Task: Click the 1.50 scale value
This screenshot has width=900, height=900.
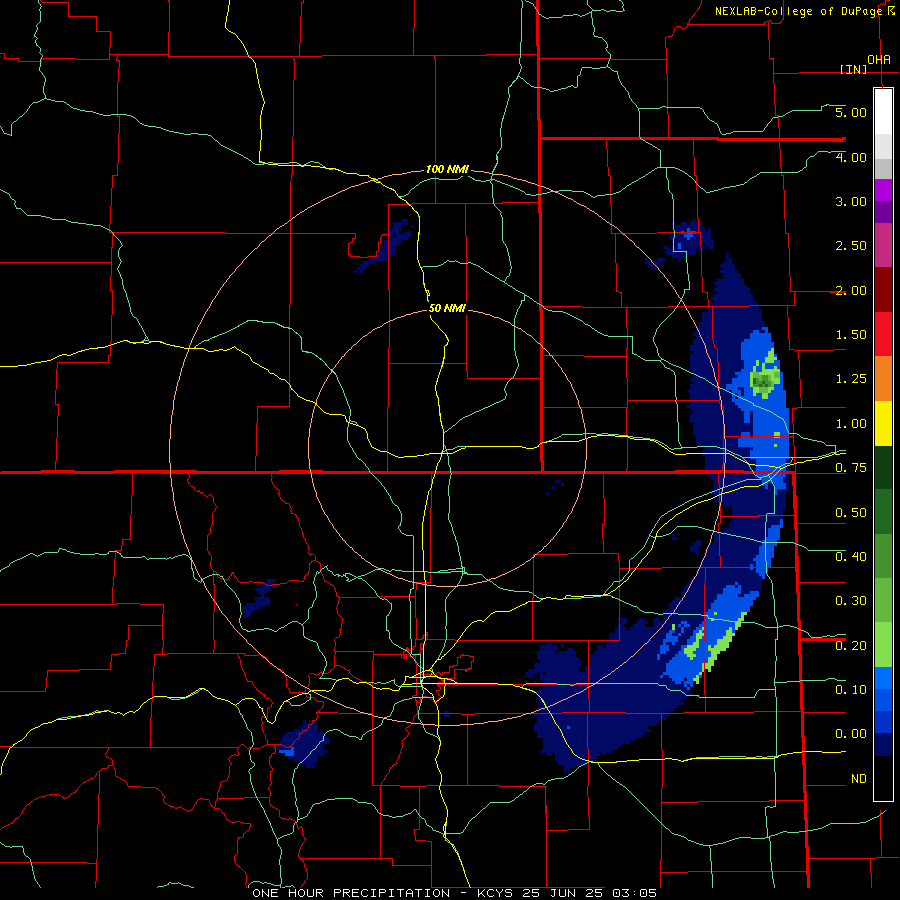Action: pos(851,335)
